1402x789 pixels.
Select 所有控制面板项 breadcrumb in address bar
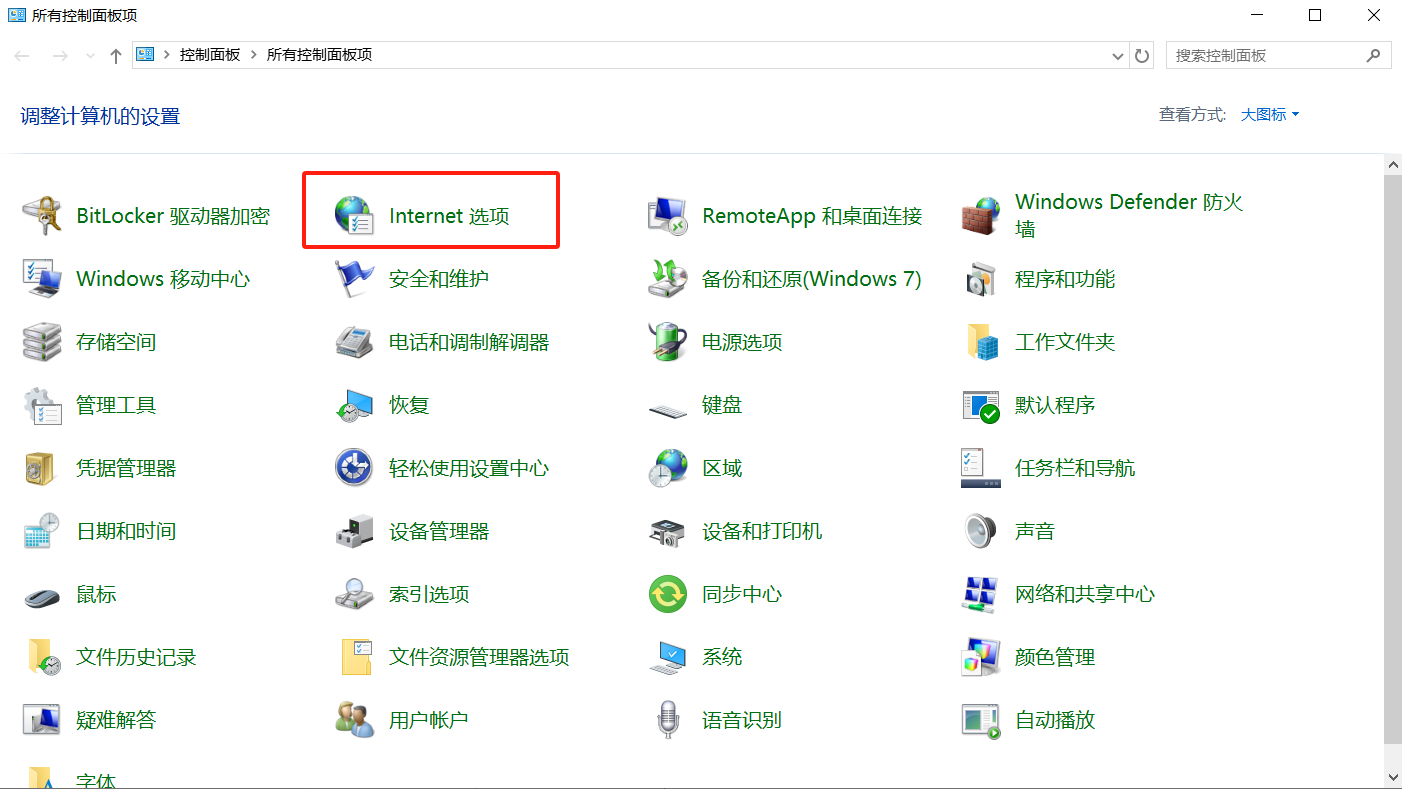pos(319,55)
